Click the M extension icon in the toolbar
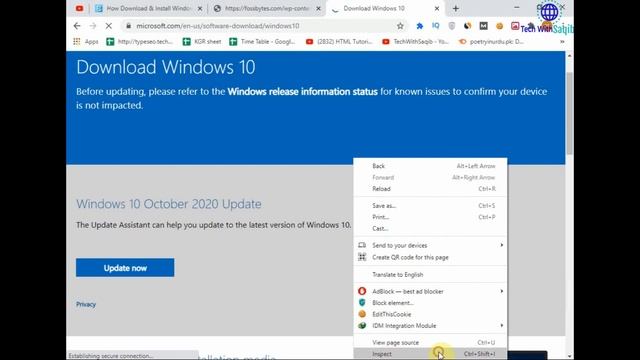Screen dimensions: 640x360 pos(483,26)
